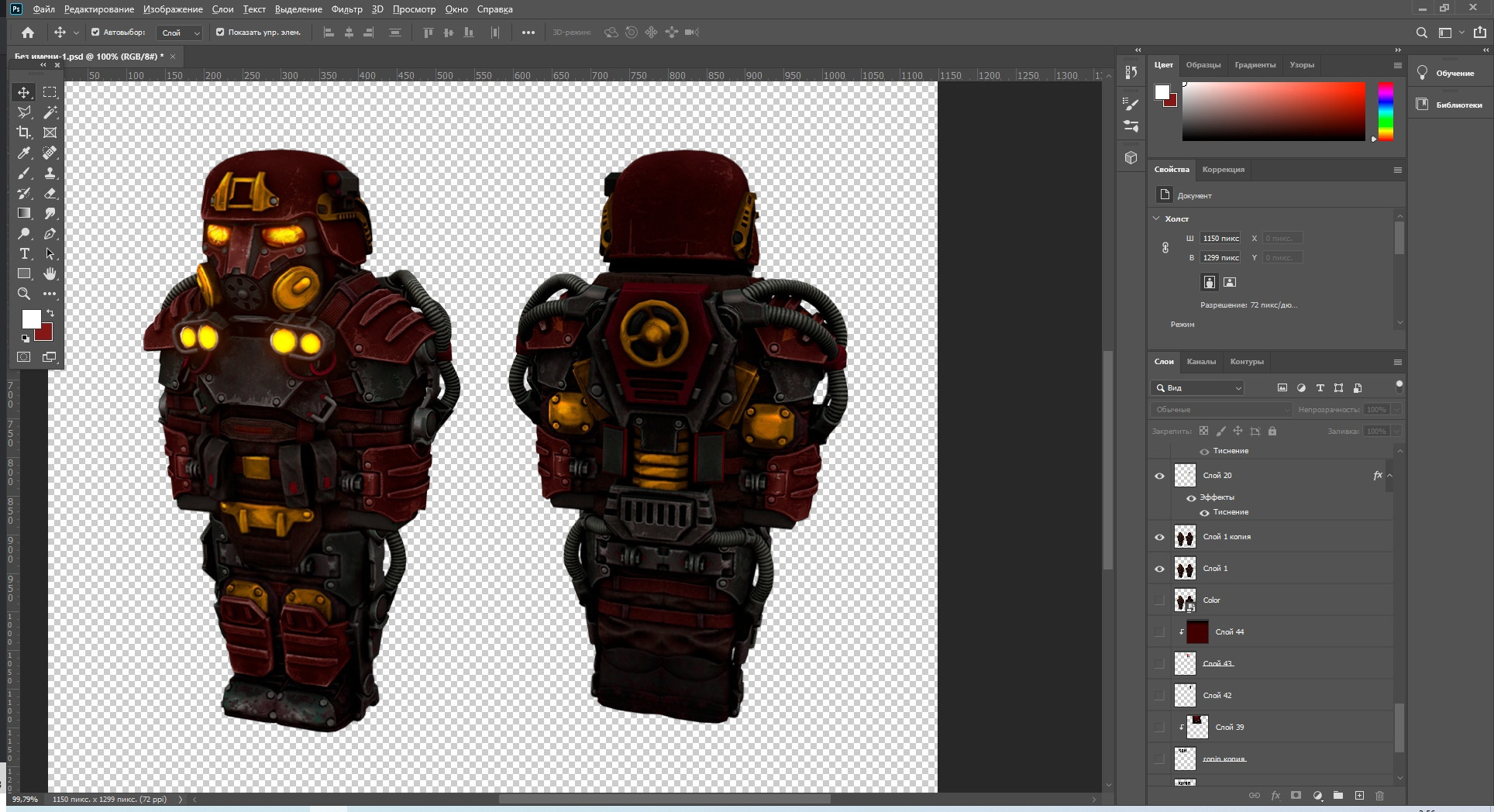The width and height of the screenshot is (1494, 812).
Task: Select the Gradient tool
Action: point(24,213)
